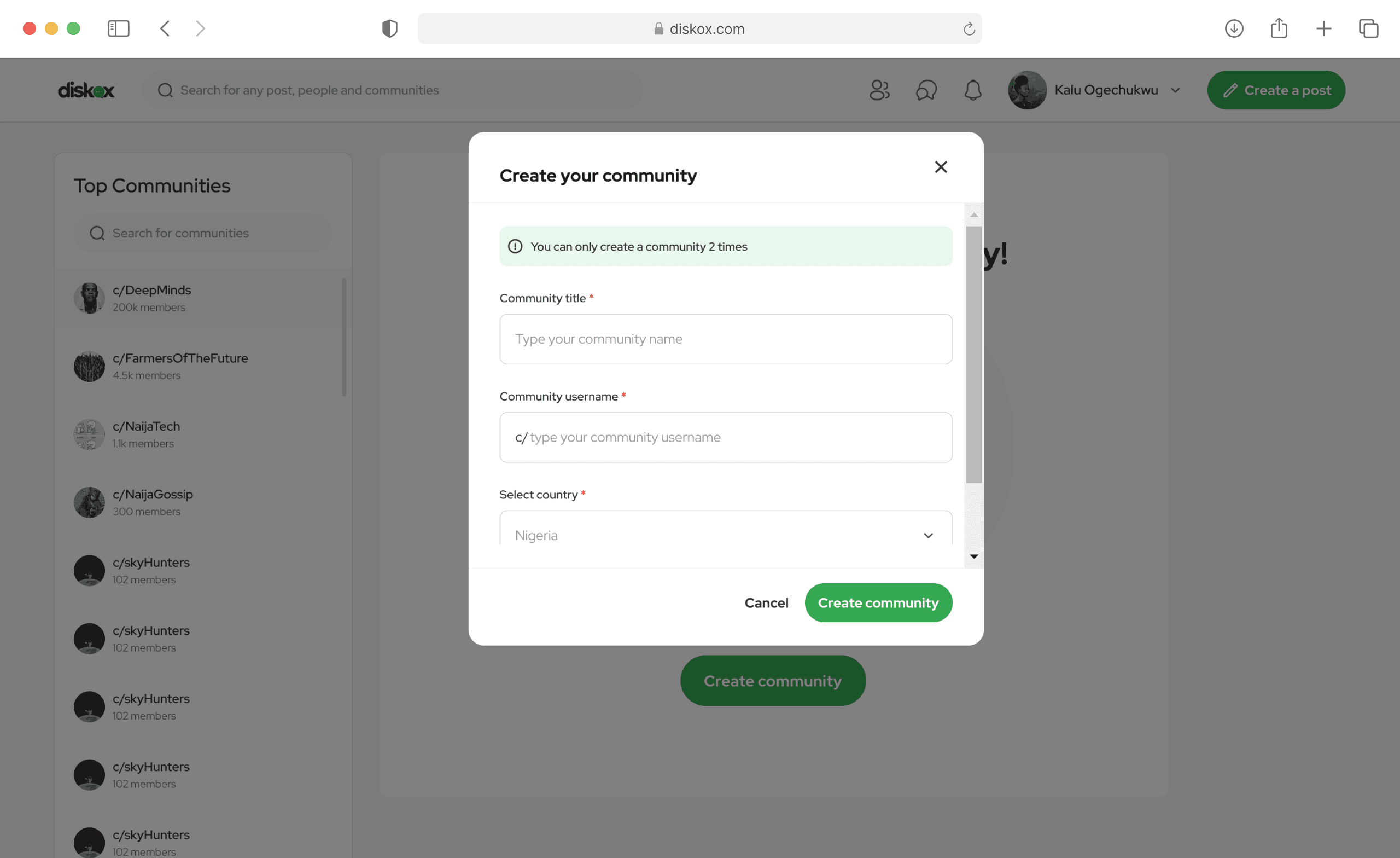Image resolution: width=1400 pixels, height=858 pixels.
Task: Click the privacy shield icon
Action: point(390,28)
